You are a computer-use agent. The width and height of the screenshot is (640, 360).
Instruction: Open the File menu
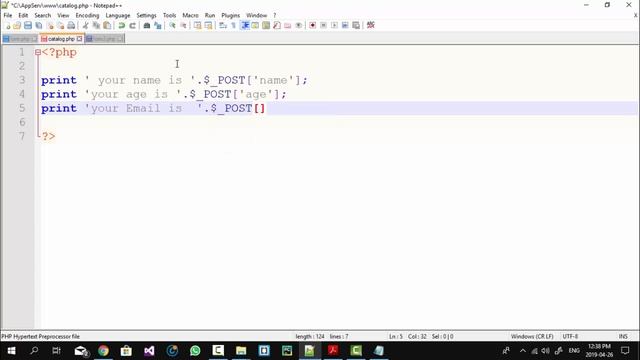[8, 16]
